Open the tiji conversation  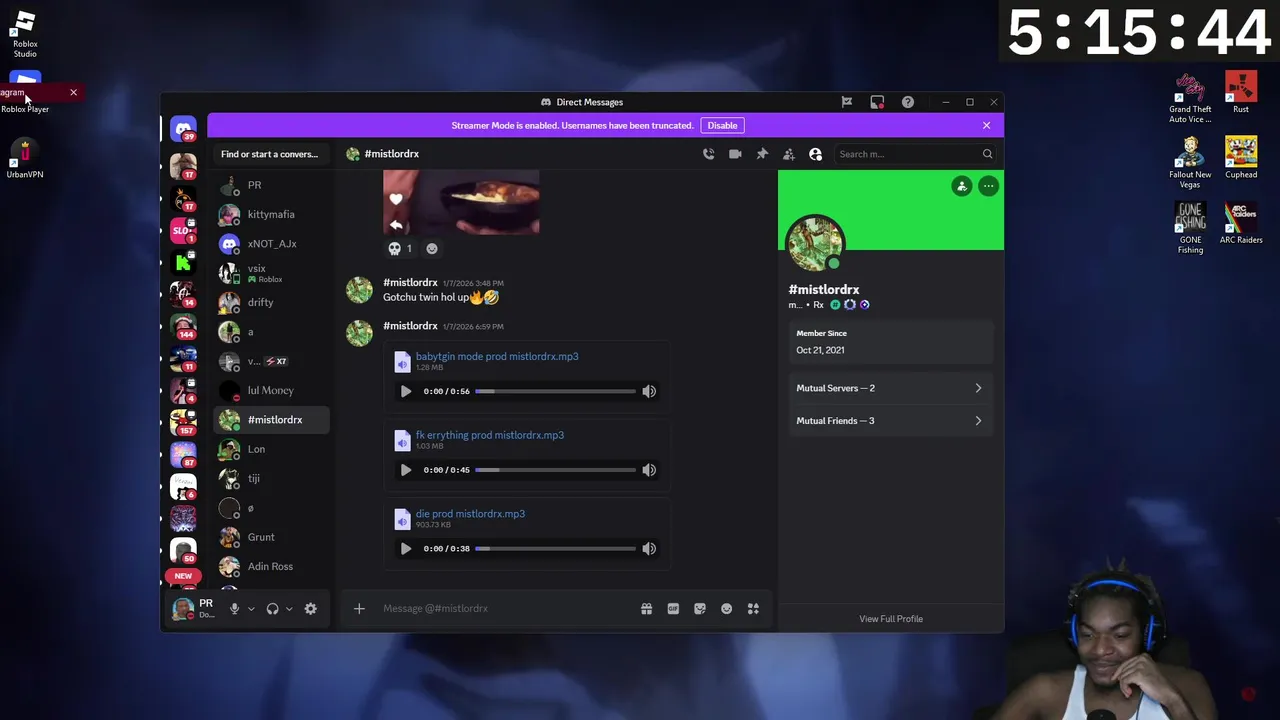point(271,478)
